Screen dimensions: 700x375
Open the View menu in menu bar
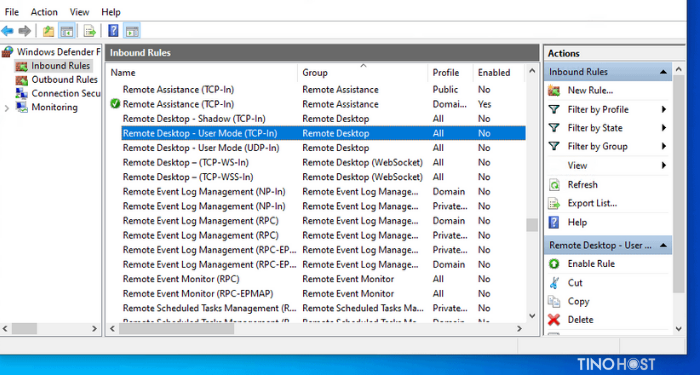[x=79, y=12]
